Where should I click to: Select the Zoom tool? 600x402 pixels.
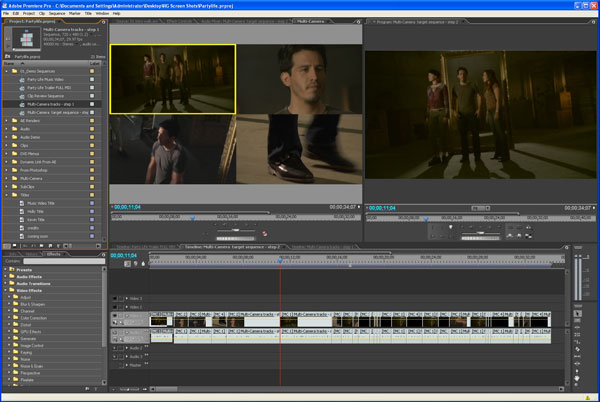(x=577, y=385)
